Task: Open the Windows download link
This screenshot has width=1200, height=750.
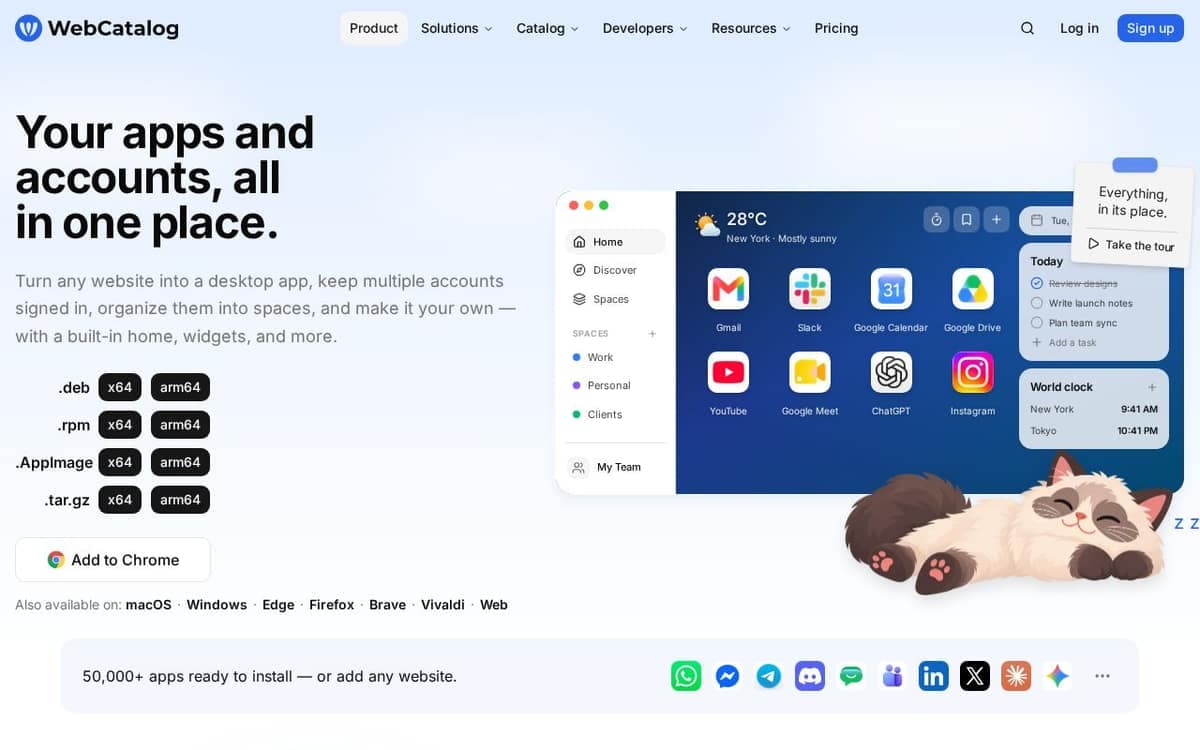Action: click(x=217, y=605)
